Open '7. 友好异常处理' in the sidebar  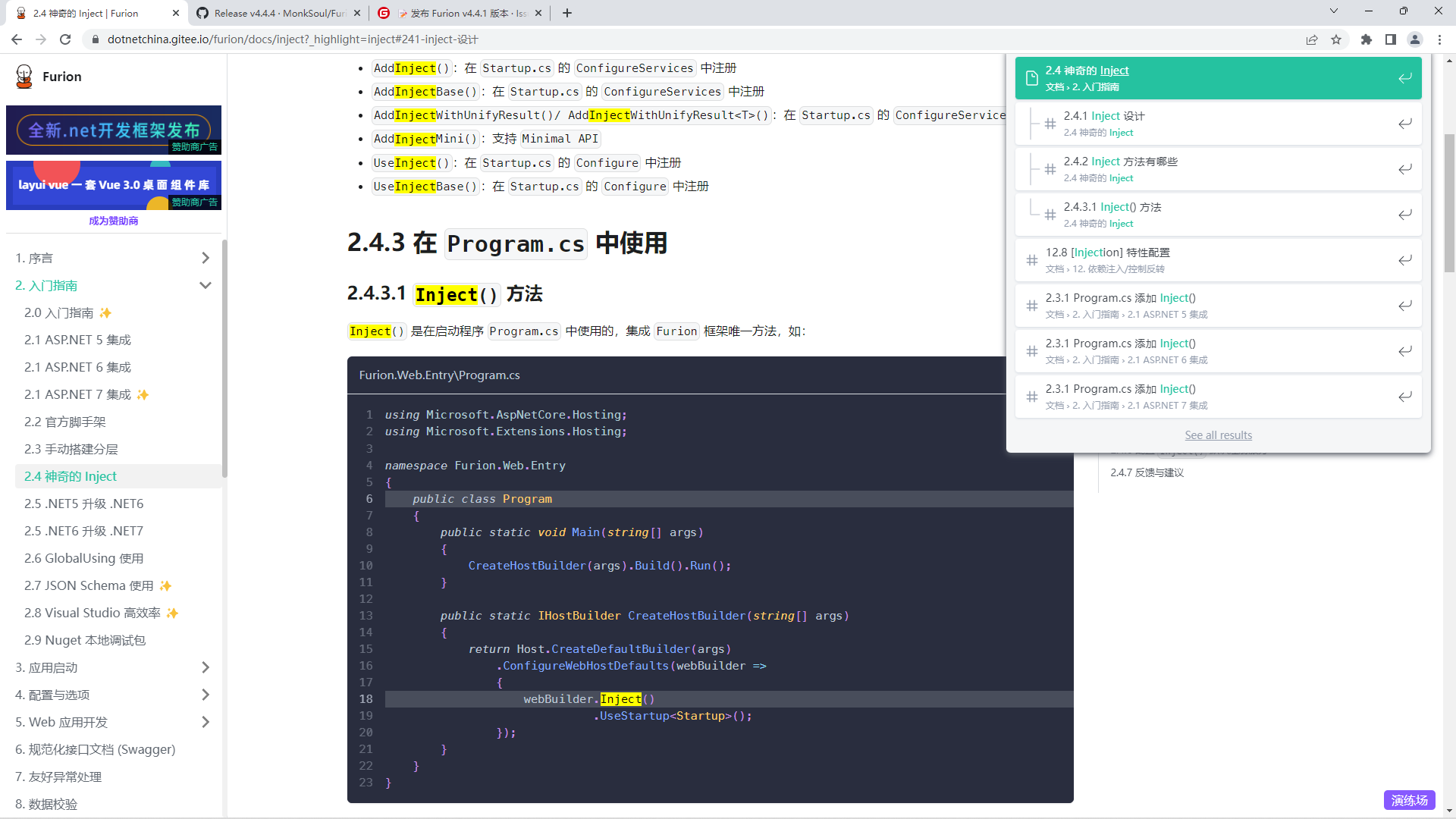point(58,777)
